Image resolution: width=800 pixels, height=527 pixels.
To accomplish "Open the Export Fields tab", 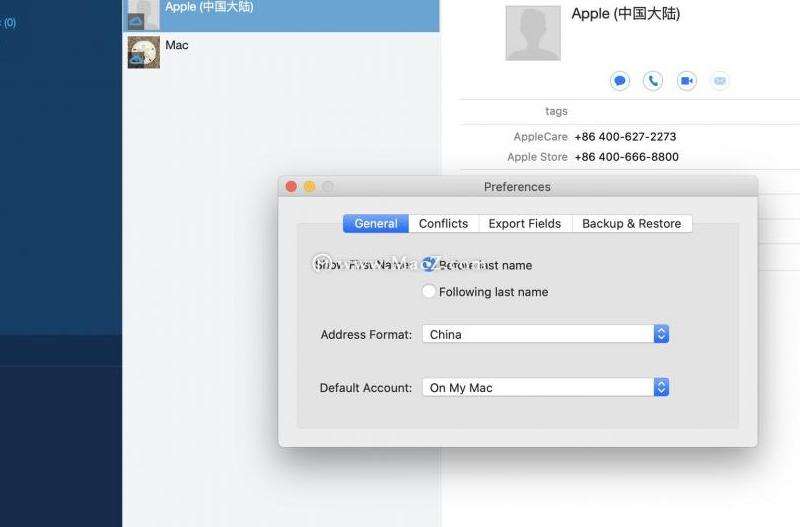I will [x=524, y=223].
